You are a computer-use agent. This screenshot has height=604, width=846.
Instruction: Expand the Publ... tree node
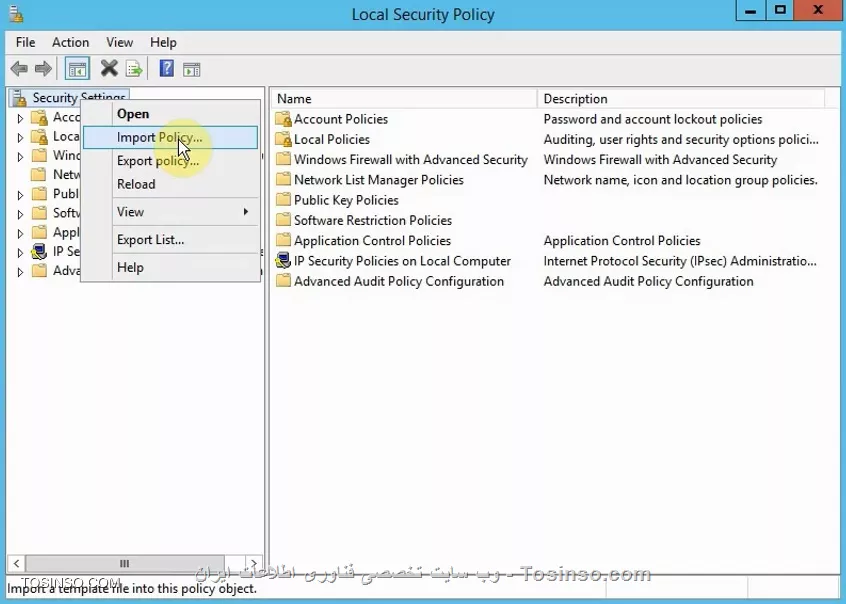coord(20,195)
